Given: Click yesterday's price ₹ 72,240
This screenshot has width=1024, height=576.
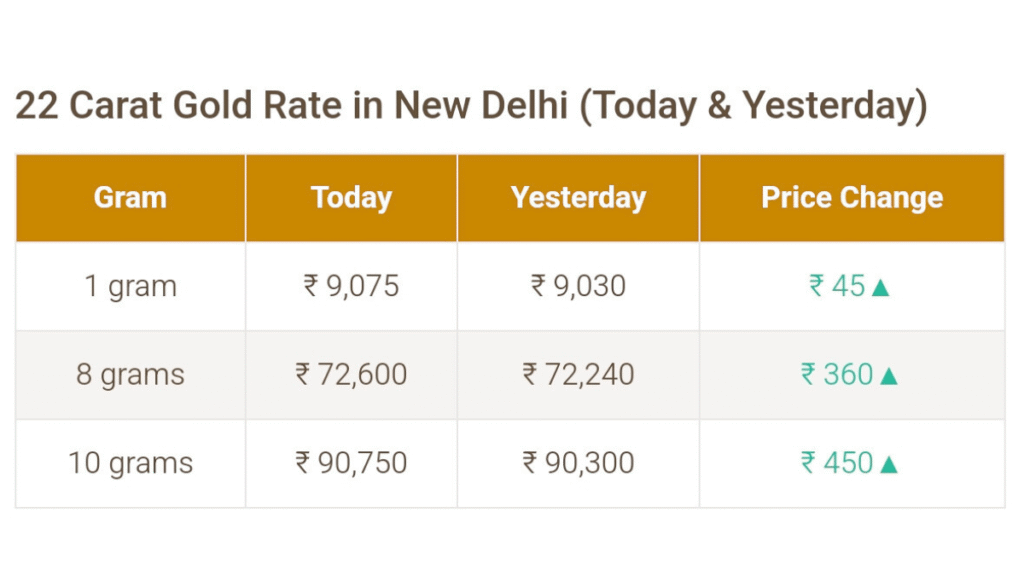Looking at the screenshot, I should click(578, 375).
